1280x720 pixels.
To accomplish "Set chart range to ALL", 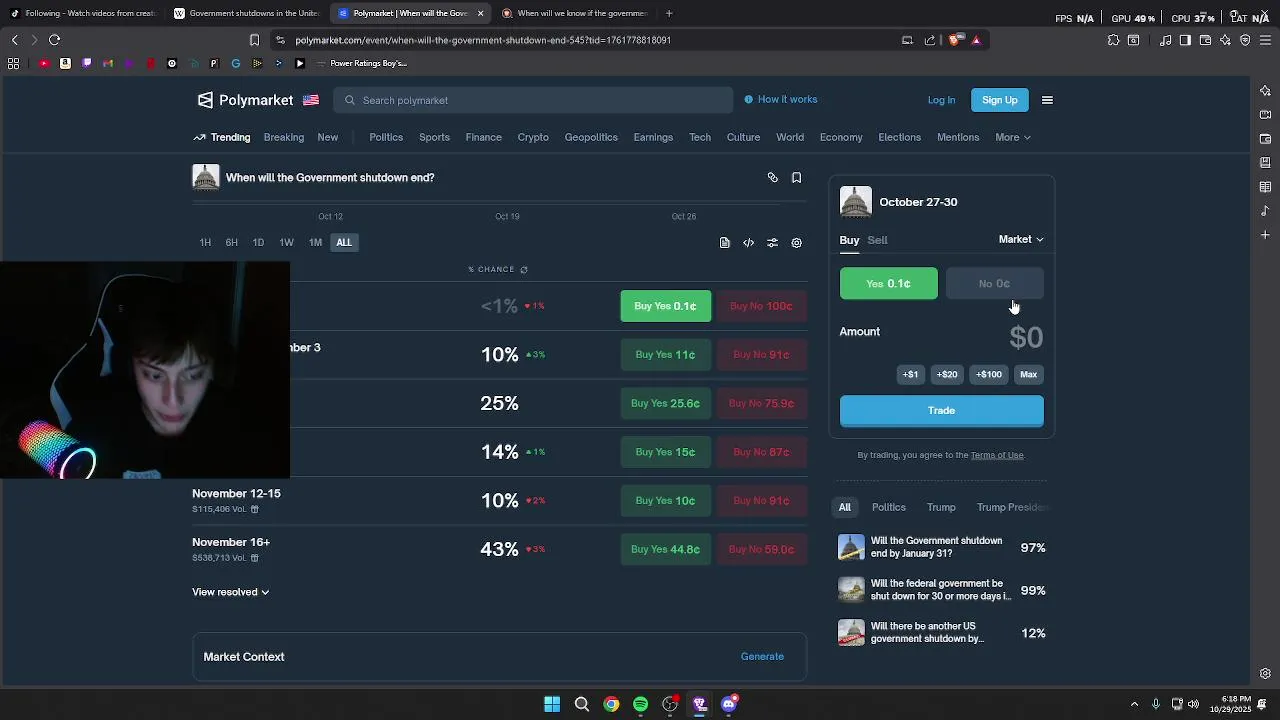I will [x=344, y=243].
